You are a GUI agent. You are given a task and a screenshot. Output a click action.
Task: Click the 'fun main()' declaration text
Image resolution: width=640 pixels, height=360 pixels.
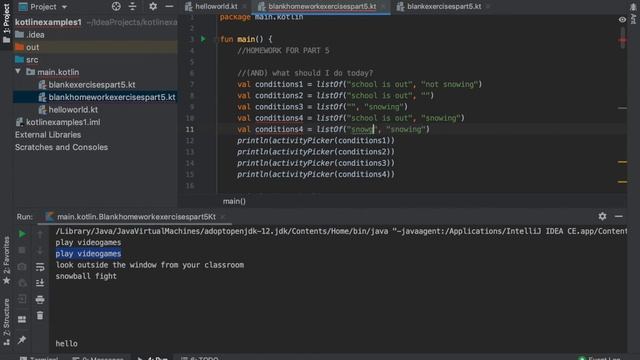click(x=246, y=39)
